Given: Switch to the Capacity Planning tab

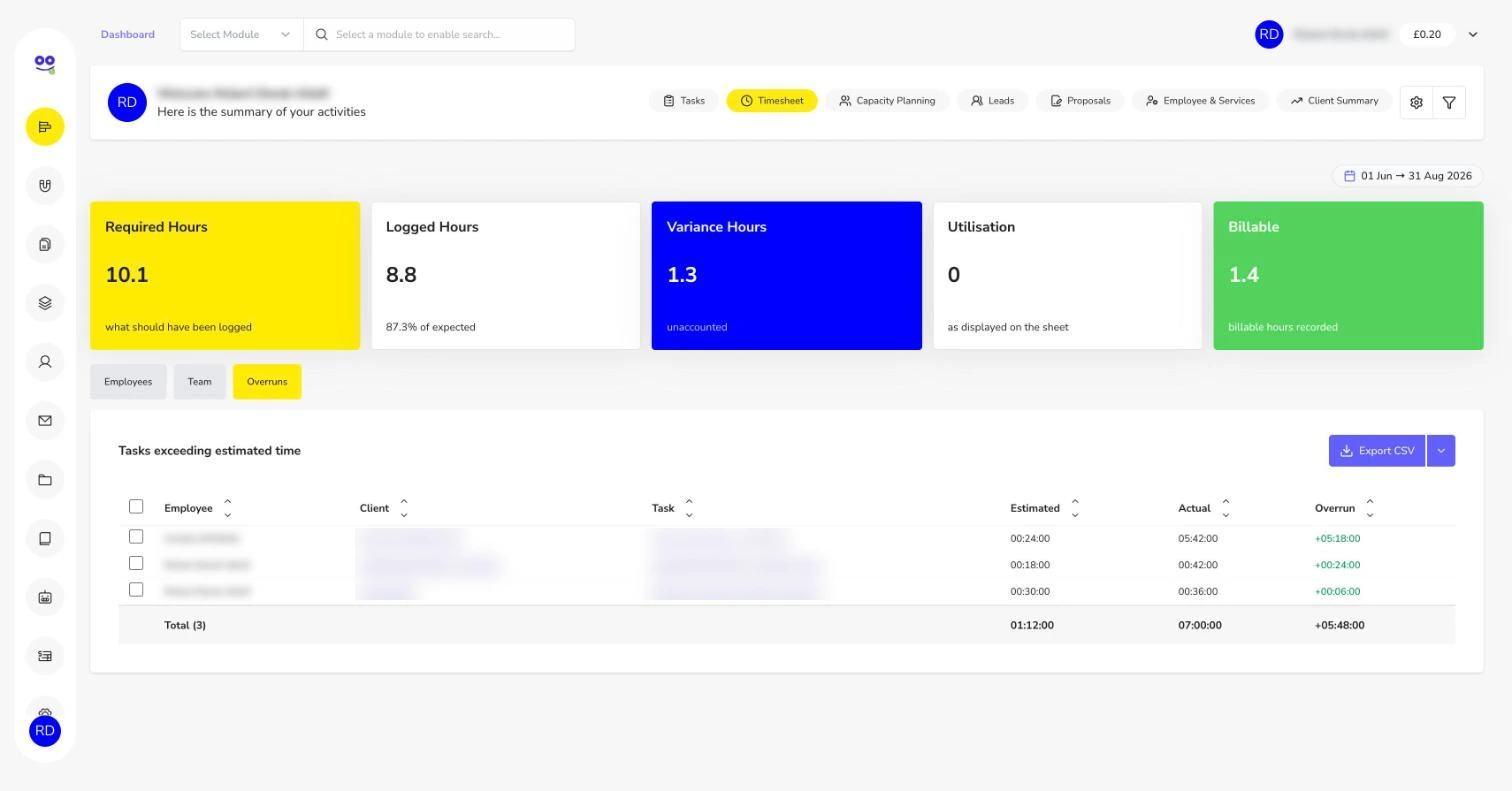Looking at the screenshot, I should [887, 101].
